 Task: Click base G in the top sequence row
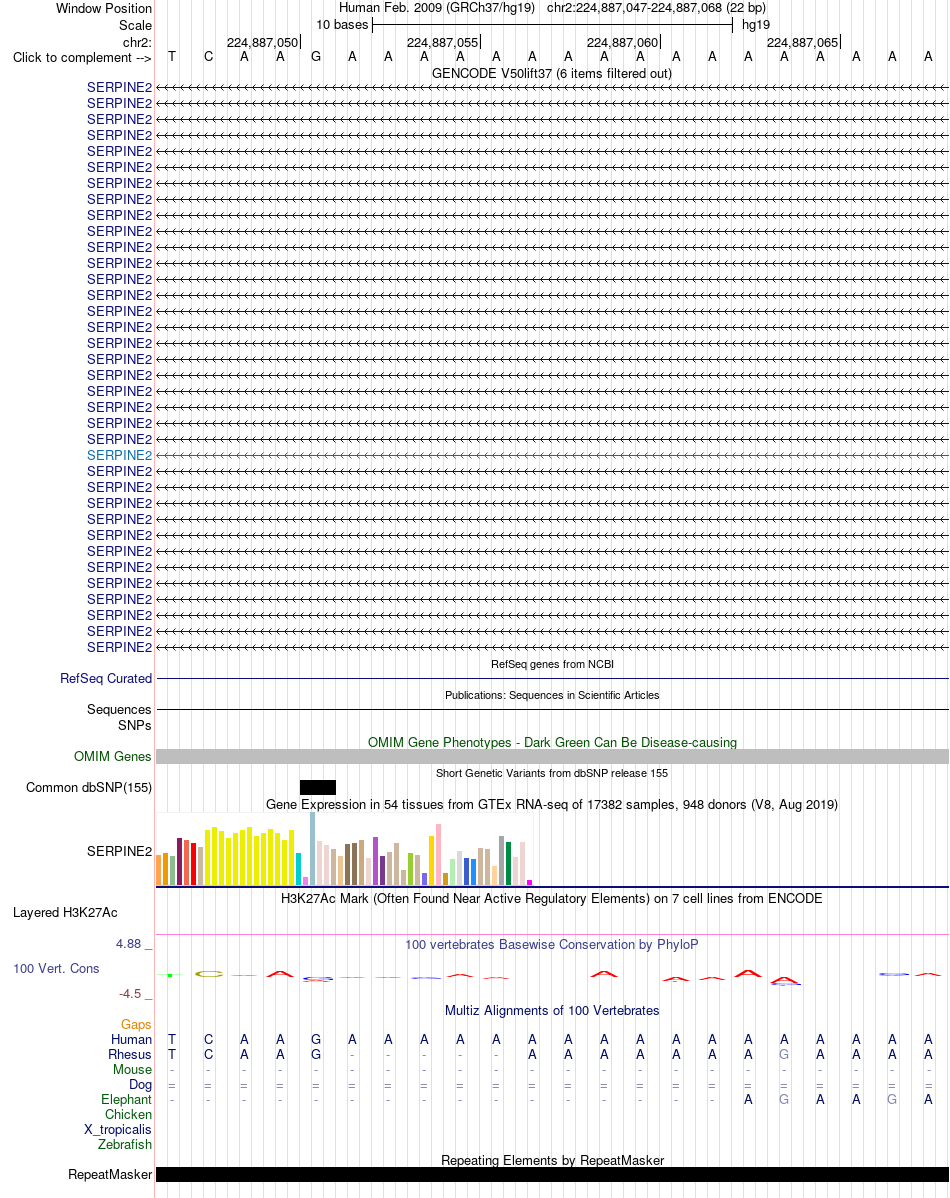pyautogui.click(x=316, y=57)
